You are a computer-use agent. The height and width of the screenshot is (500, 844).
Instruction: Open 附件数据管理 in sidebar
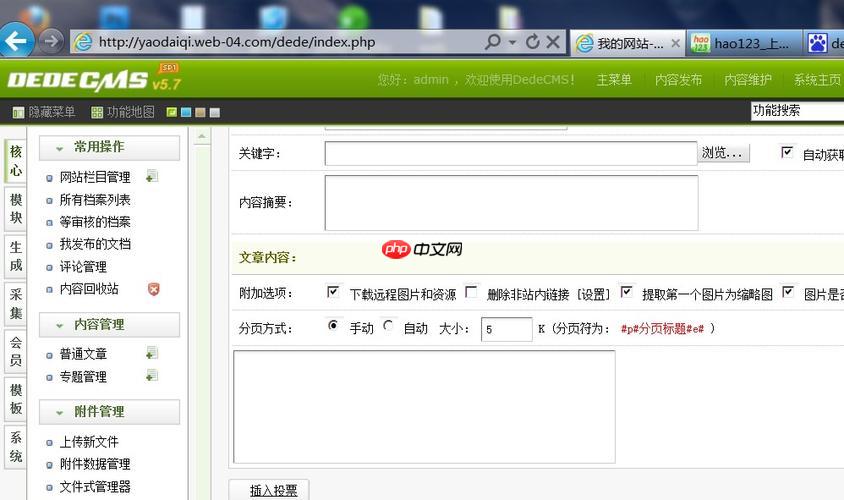pyautogui.click(x=95, y=464)
